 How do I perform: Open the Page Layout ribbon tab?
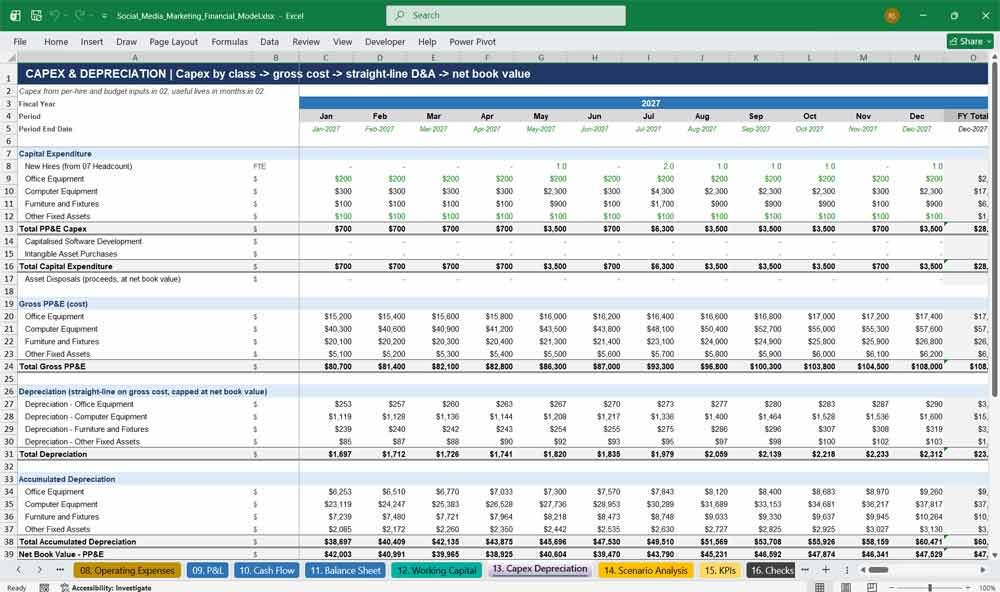point(173,41)
